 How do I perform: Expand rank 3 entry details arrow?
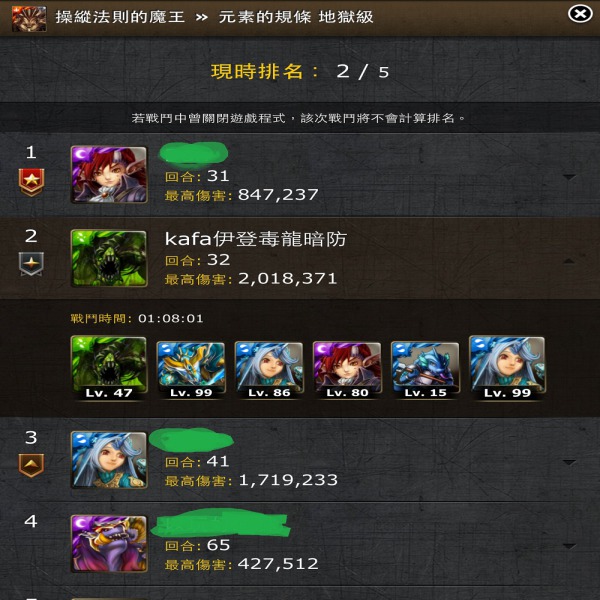[x=569, y=463]
